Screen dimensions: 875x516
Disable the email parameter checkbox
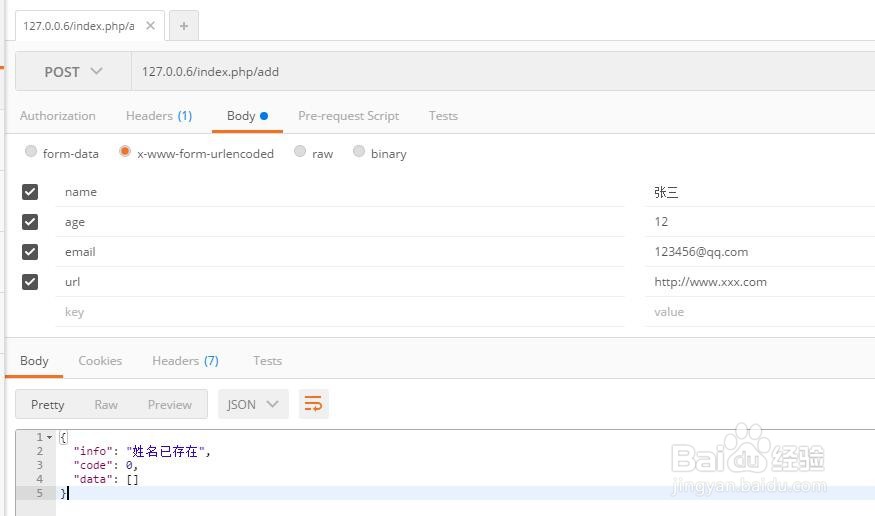point(30,252)
